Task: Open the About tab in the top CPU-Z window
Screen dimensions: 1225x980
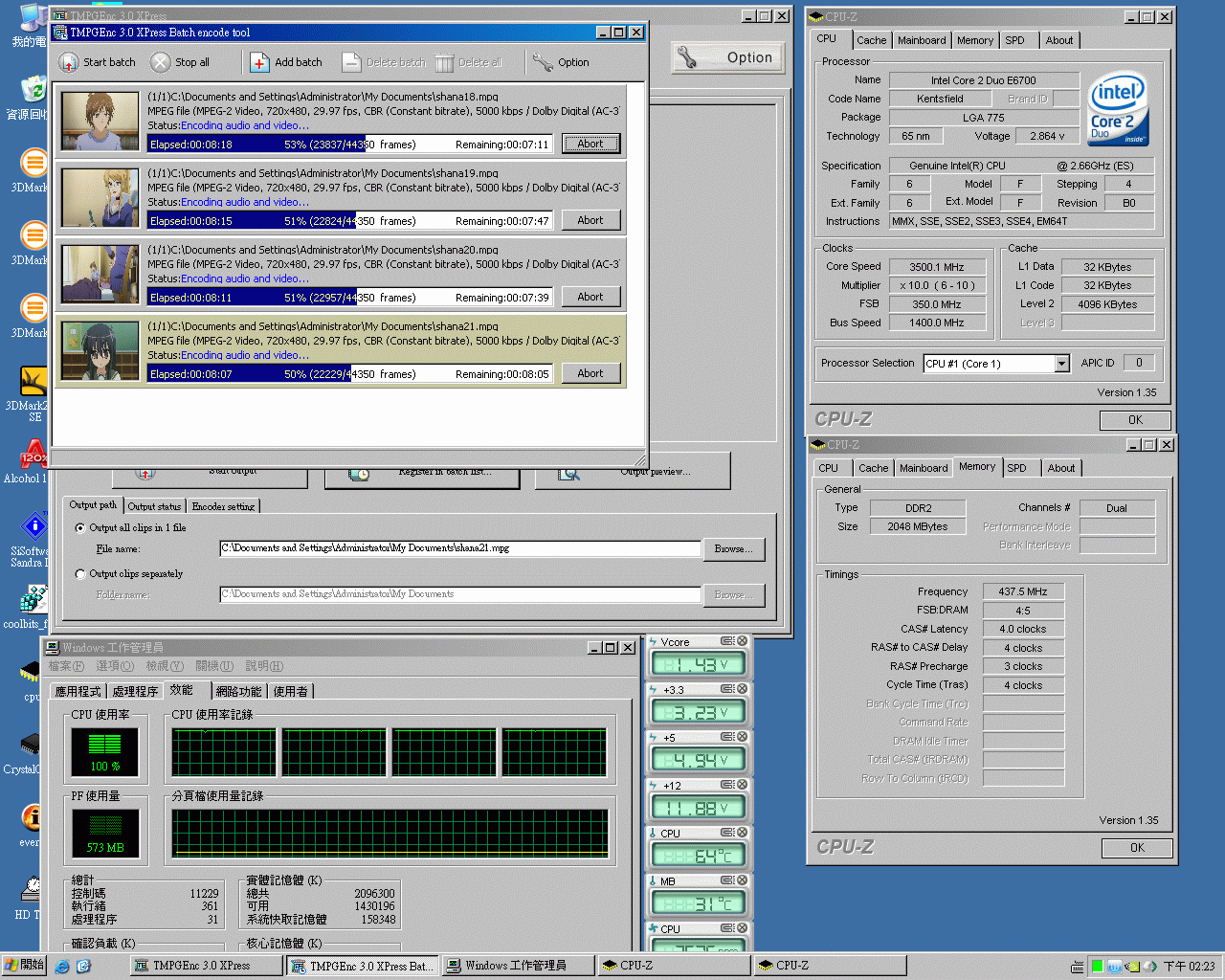Action: pos(1058,40)
